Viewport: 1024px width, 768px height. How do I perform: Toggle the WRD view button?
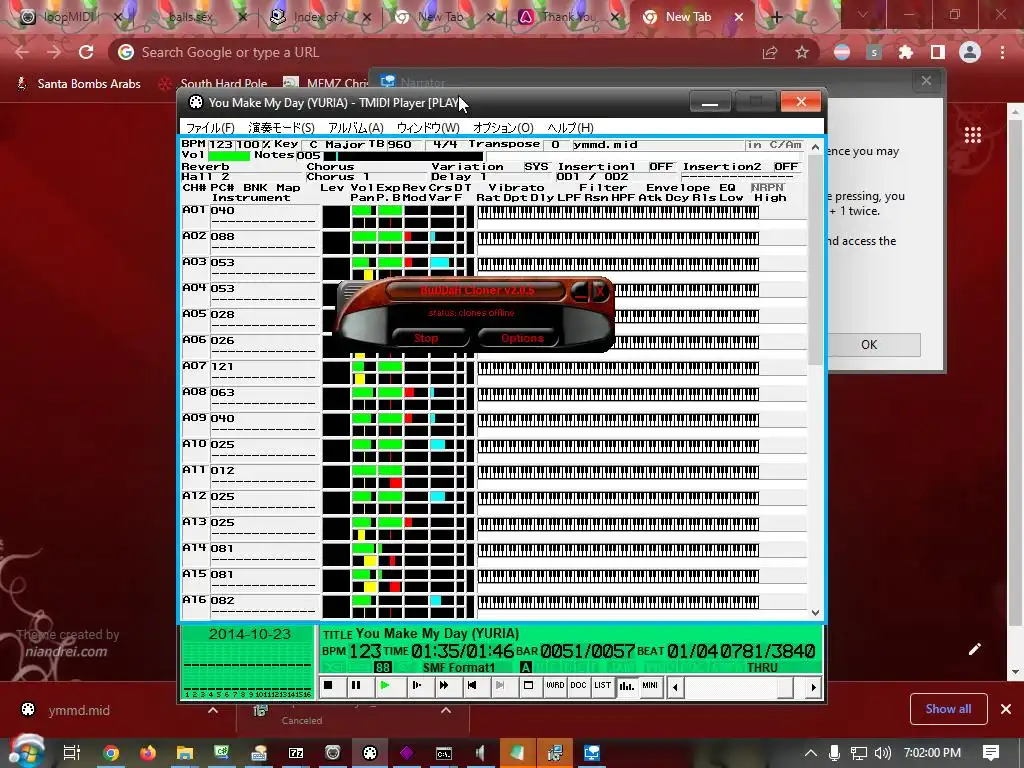pyautogui.click(x=555, y=686)
